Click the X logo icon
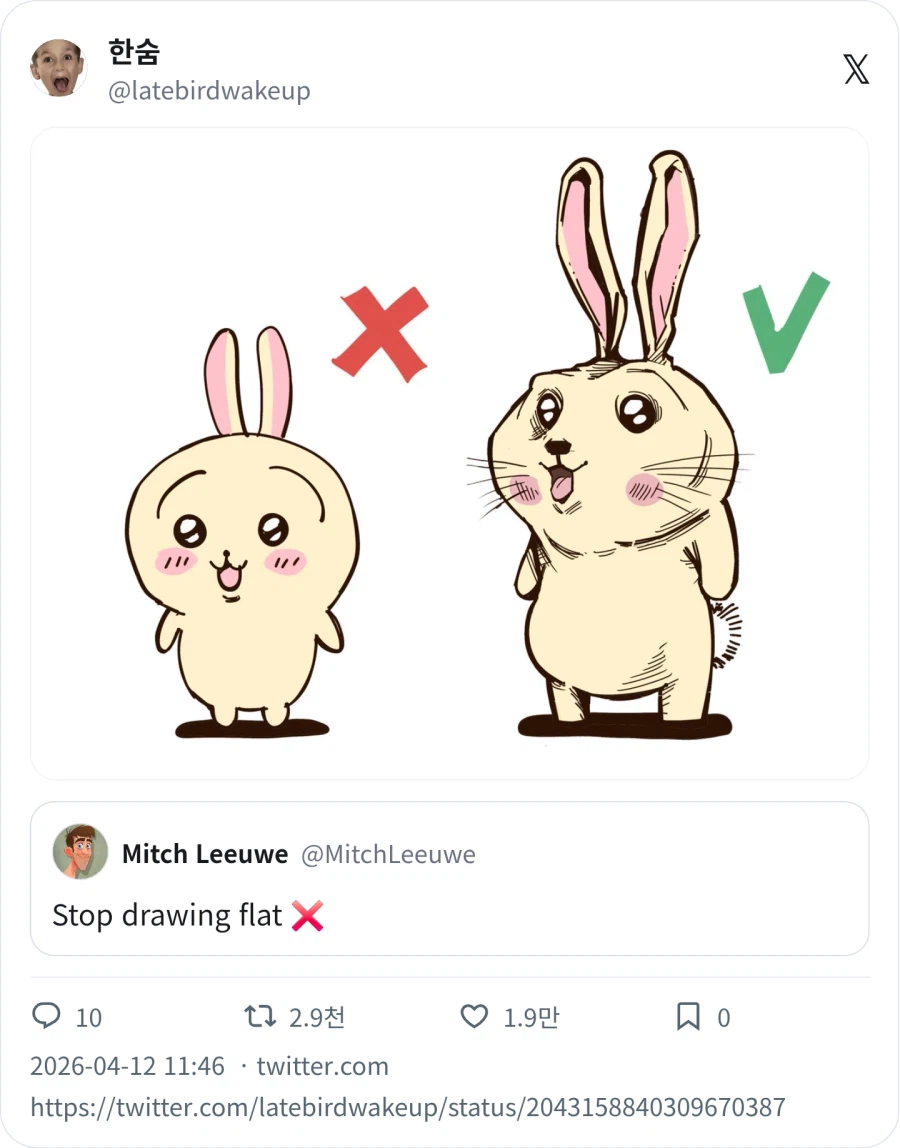This screenshot has width=900, height=1148. [x=856, y=69]
